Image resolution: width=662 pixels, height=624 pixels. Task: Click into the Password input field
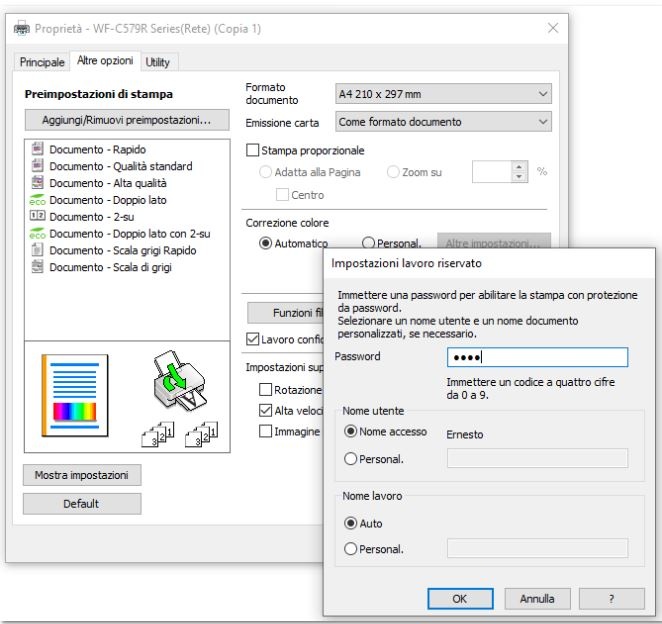[536, 357]
